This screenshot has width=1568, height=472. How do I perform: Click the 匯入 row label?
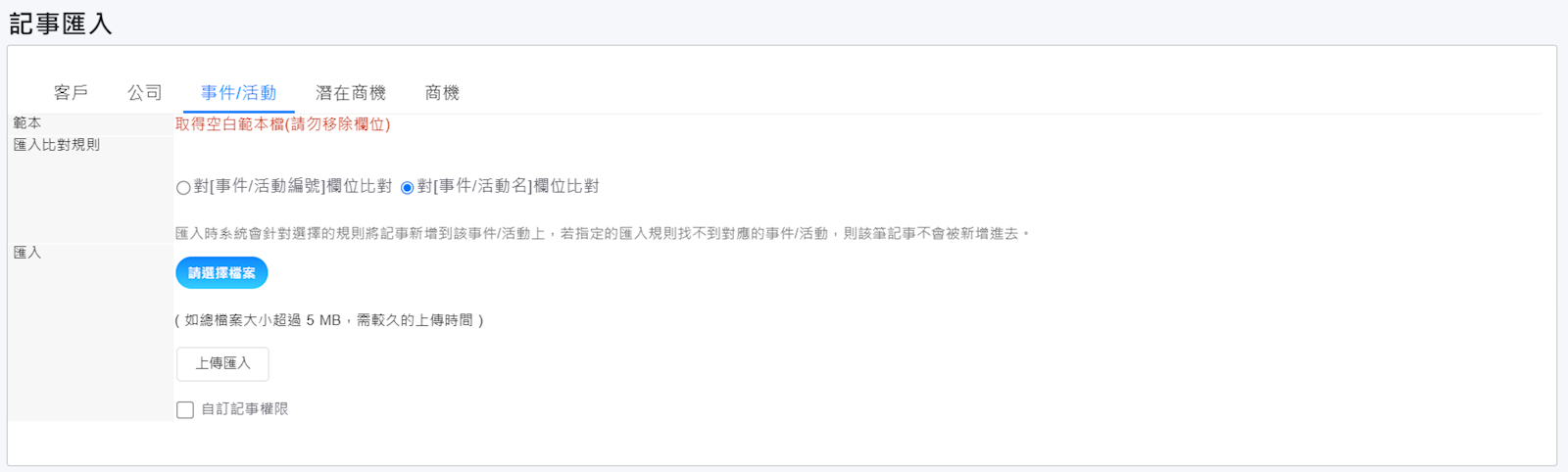[x=27, y=253]
